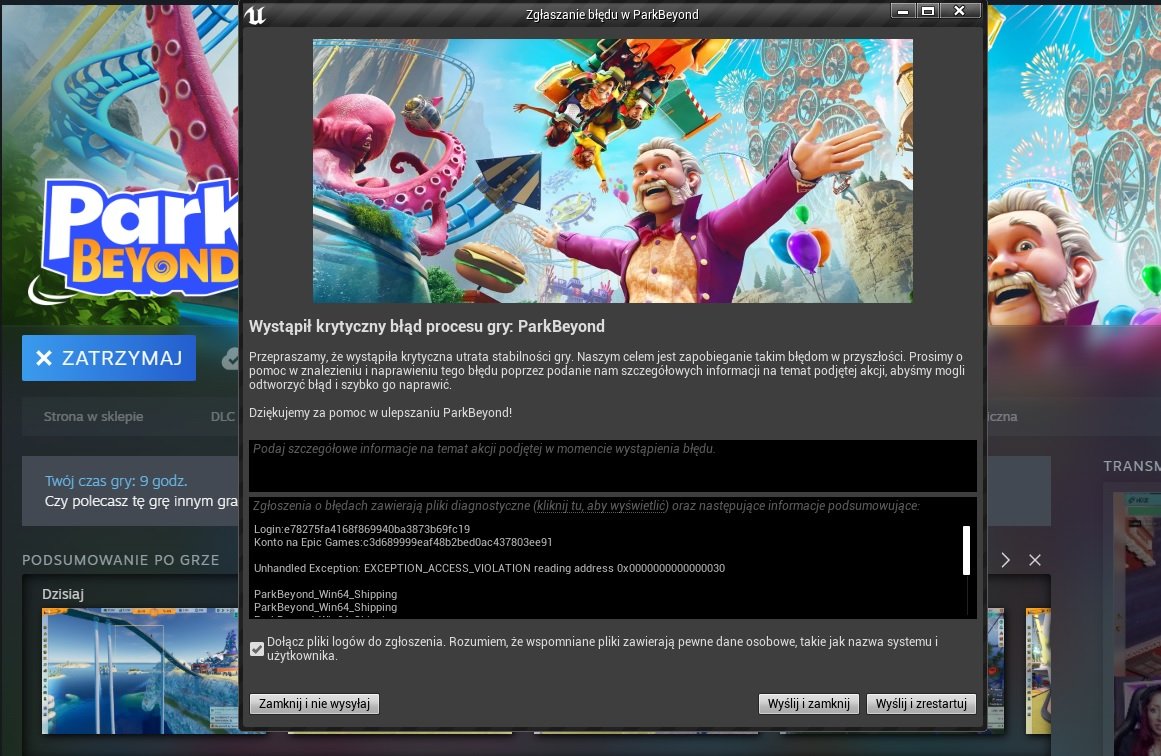This screenshot has height=756, width=1161.
Task: Click the Park Beyond key art banner in dialog
Action: (612, 171)
